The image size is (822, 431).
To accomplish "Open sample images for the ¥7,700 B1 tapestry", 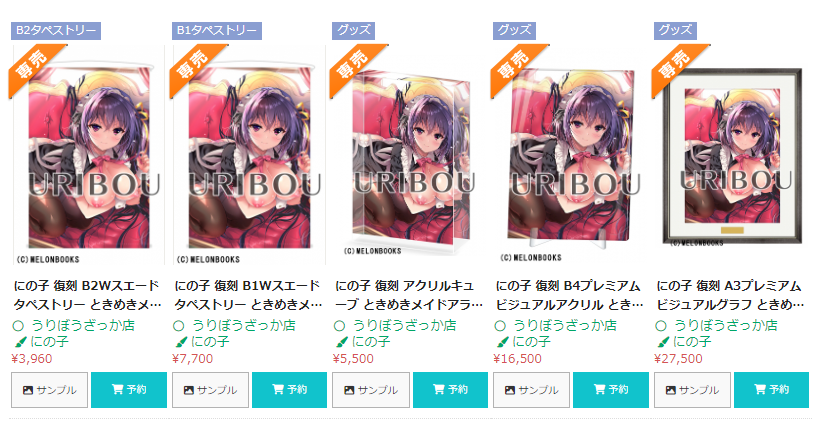I will click(210, 390).
